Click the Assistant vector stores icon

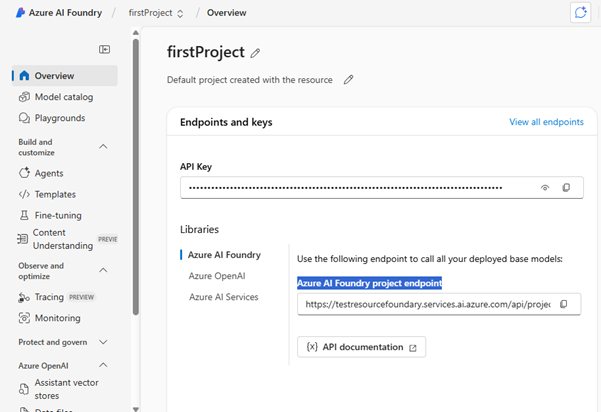point(24,389)
